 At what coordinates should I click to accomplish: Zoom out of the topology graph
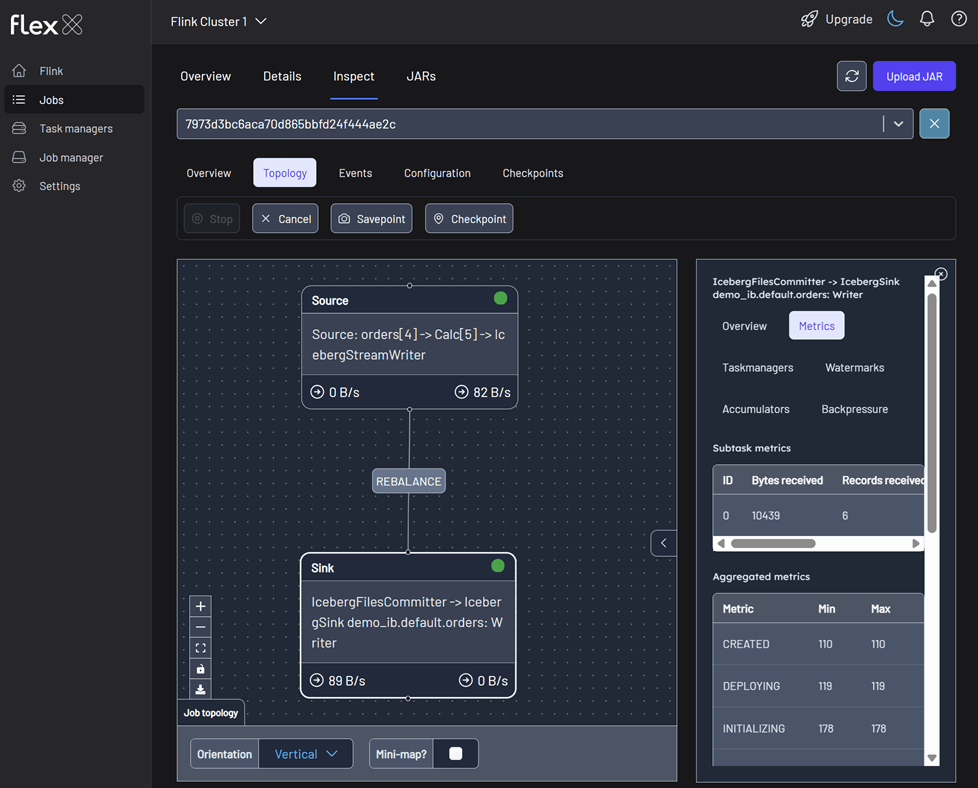click(x=200, y=627)
